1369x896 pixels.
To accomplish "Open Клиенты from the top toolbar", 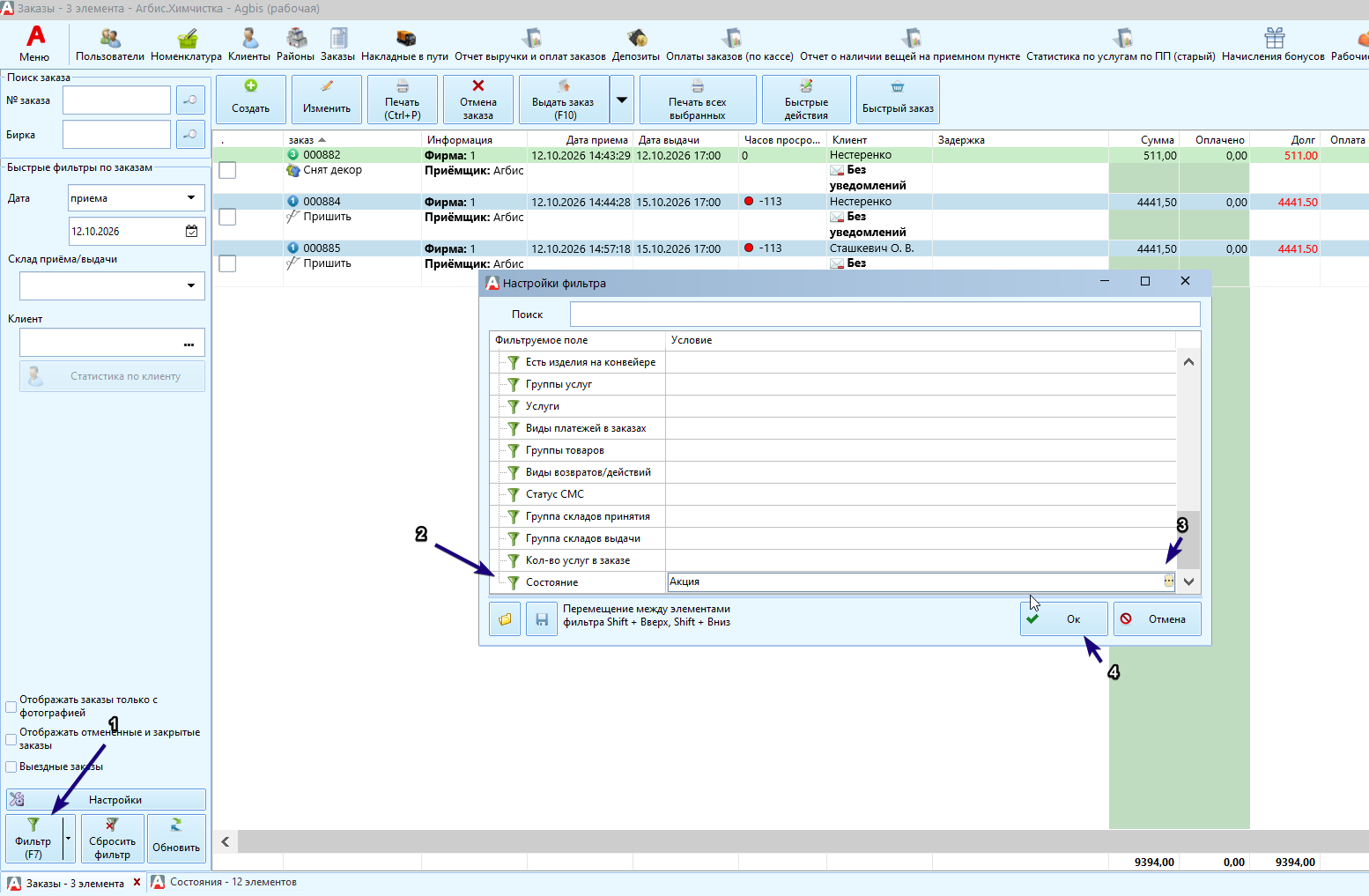I will [x=249, y=43].
